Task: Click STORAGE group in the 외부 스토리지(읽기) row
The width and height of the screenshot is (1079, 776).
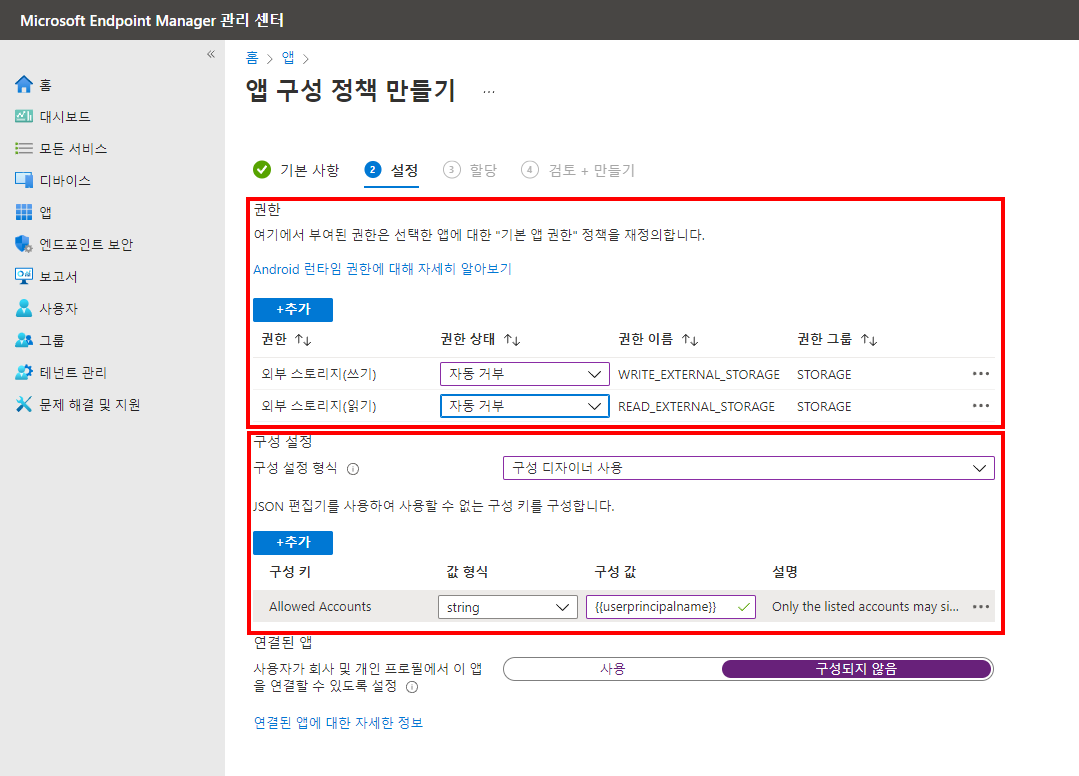Action: (824, 407)
